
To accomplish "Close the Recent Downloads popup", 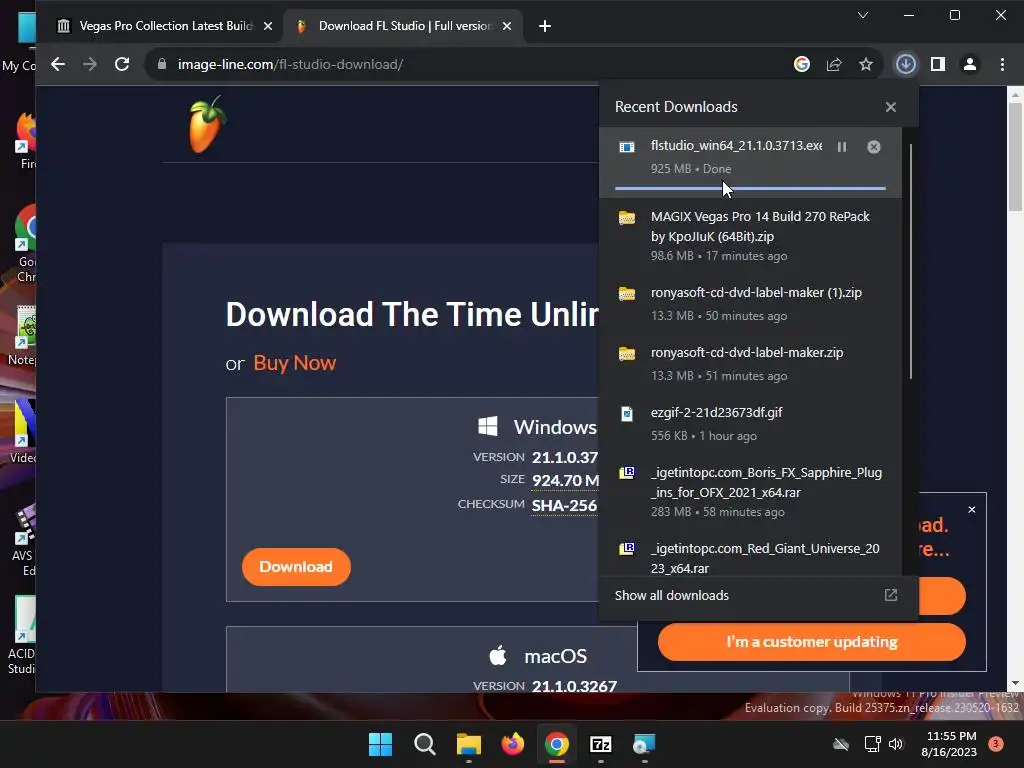I will click(x=891, y=107).
